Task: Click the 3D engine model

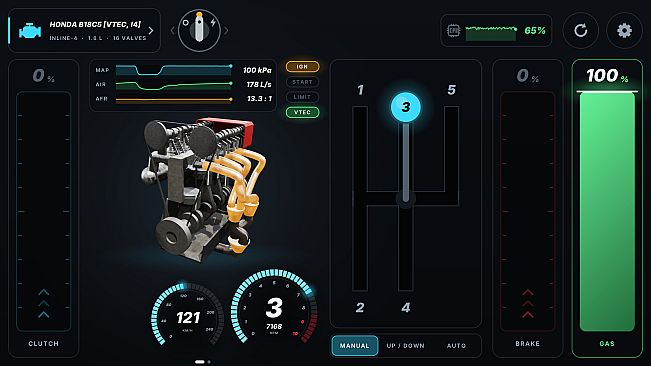Action: pyautogui.click(x=204, y=189)
